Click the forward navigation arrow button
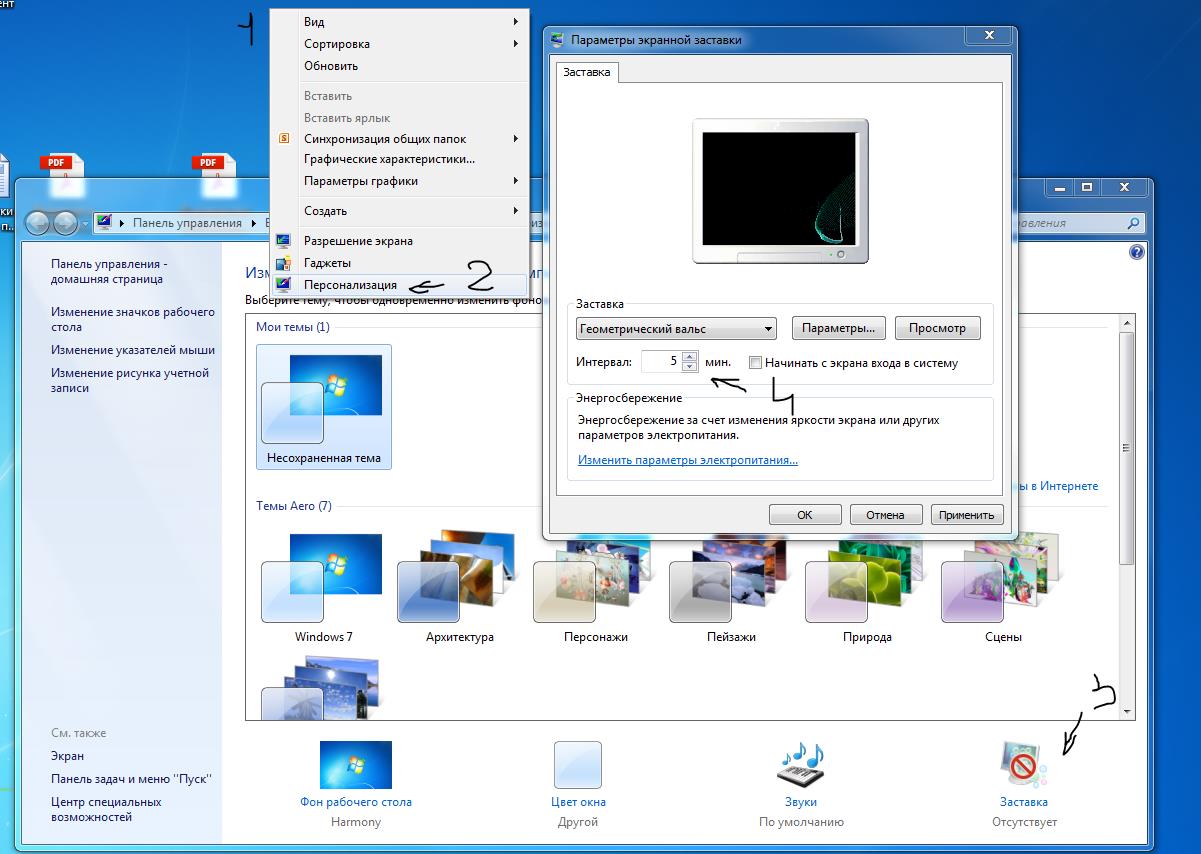 66,223
